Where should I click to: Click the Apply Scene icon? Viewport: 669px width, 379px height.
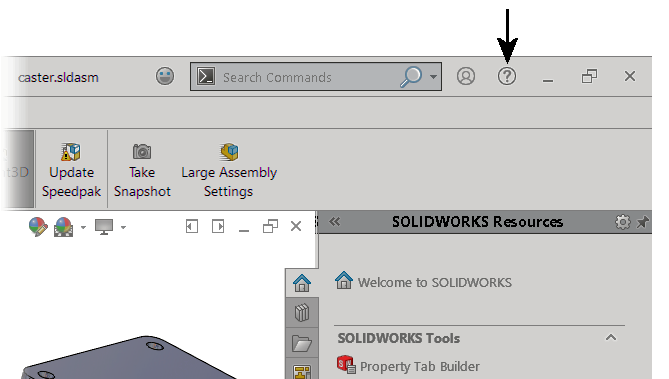(64, 227)
